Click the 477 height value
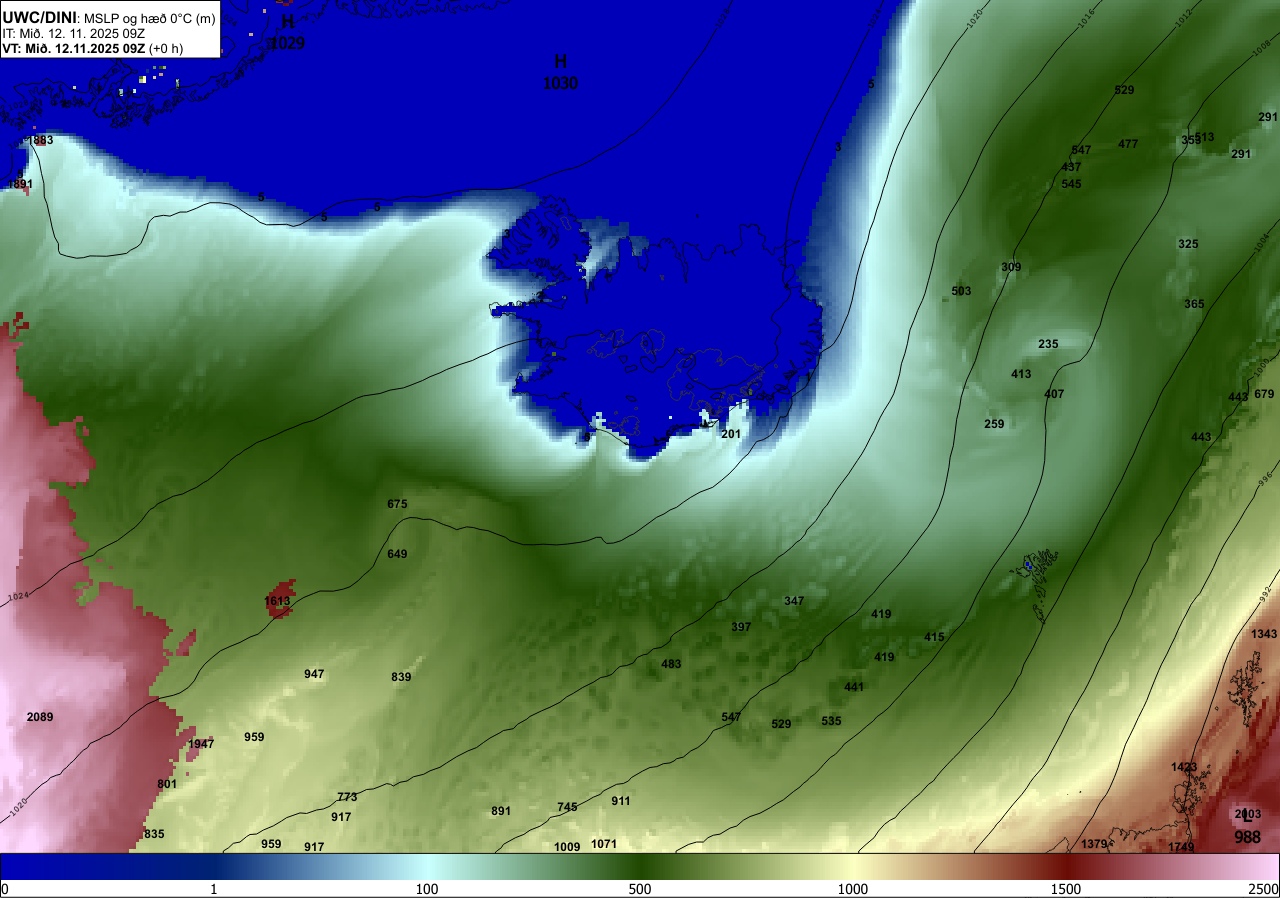Viewport: 1280px width, 898px height. [1128, 144]
